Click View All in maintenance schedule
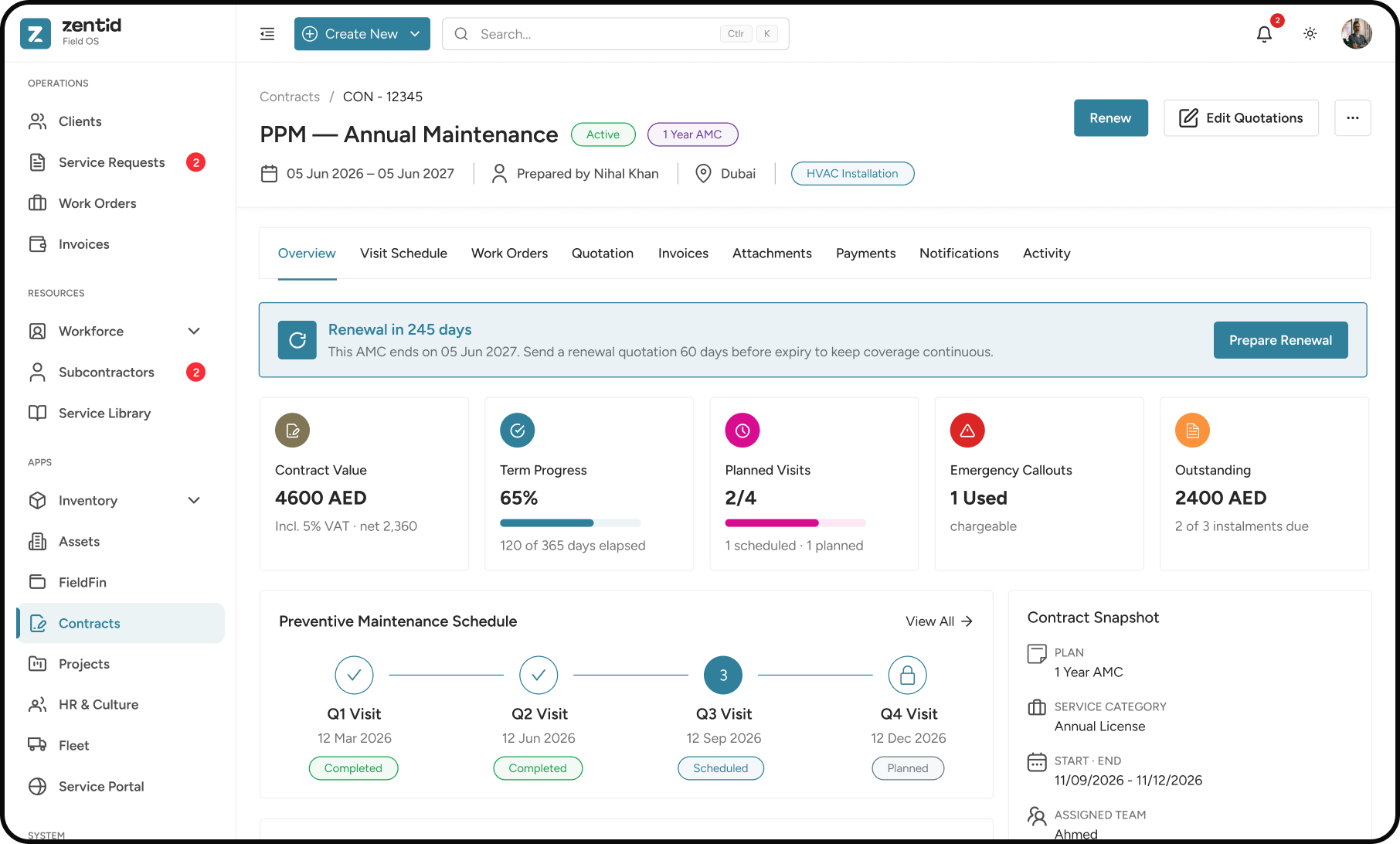 tap(939, 621)
